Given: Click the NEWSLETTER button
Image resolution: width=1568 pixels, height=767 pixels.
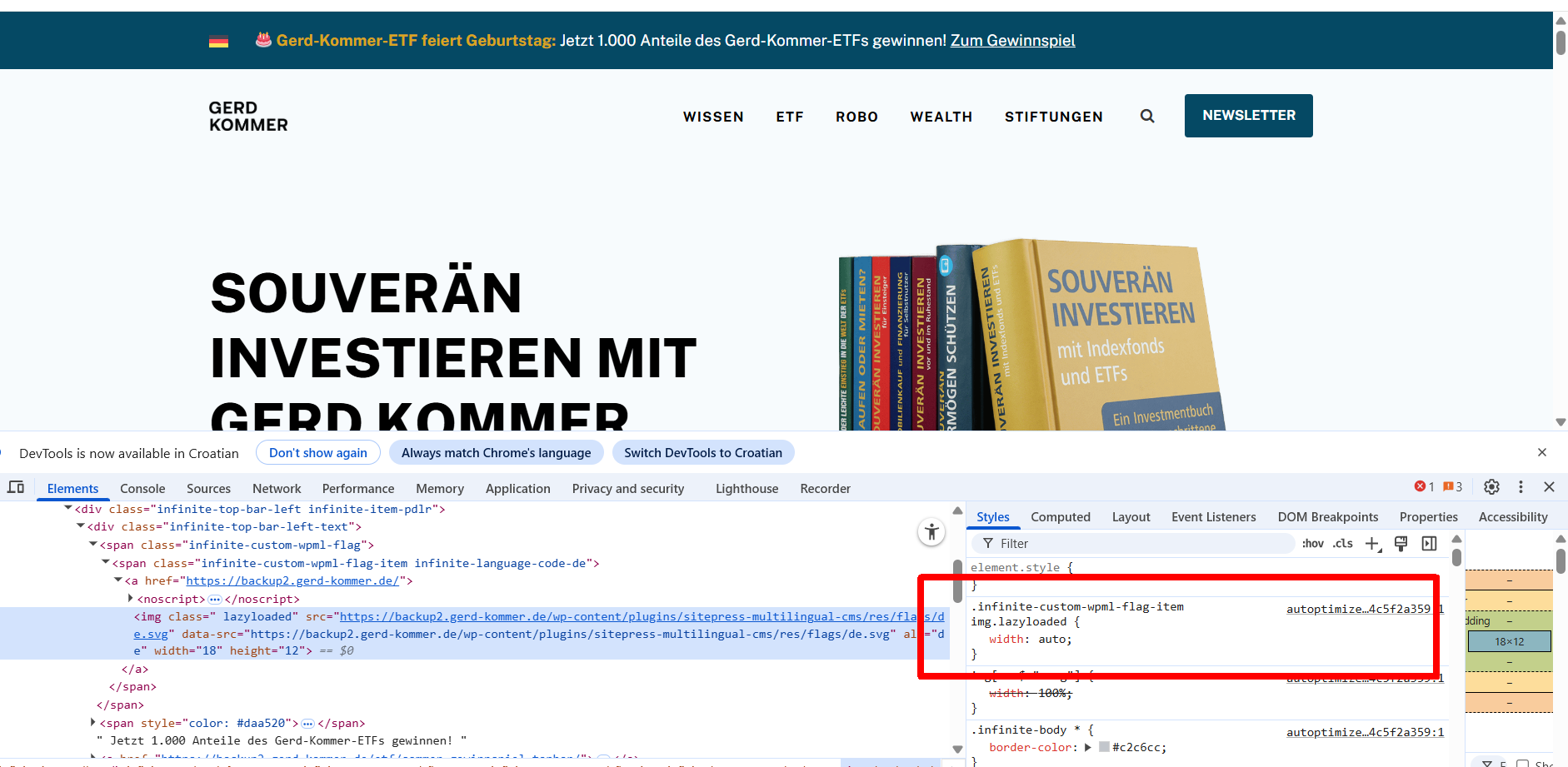Looking at the screenshot, I should [x=1249, y=116].
